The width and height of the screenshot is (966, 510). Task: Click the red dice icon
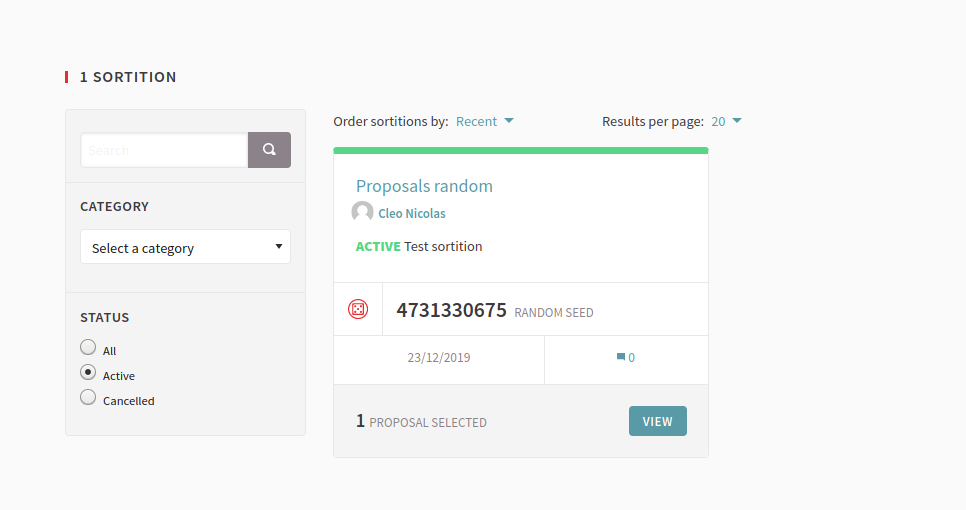358,310
